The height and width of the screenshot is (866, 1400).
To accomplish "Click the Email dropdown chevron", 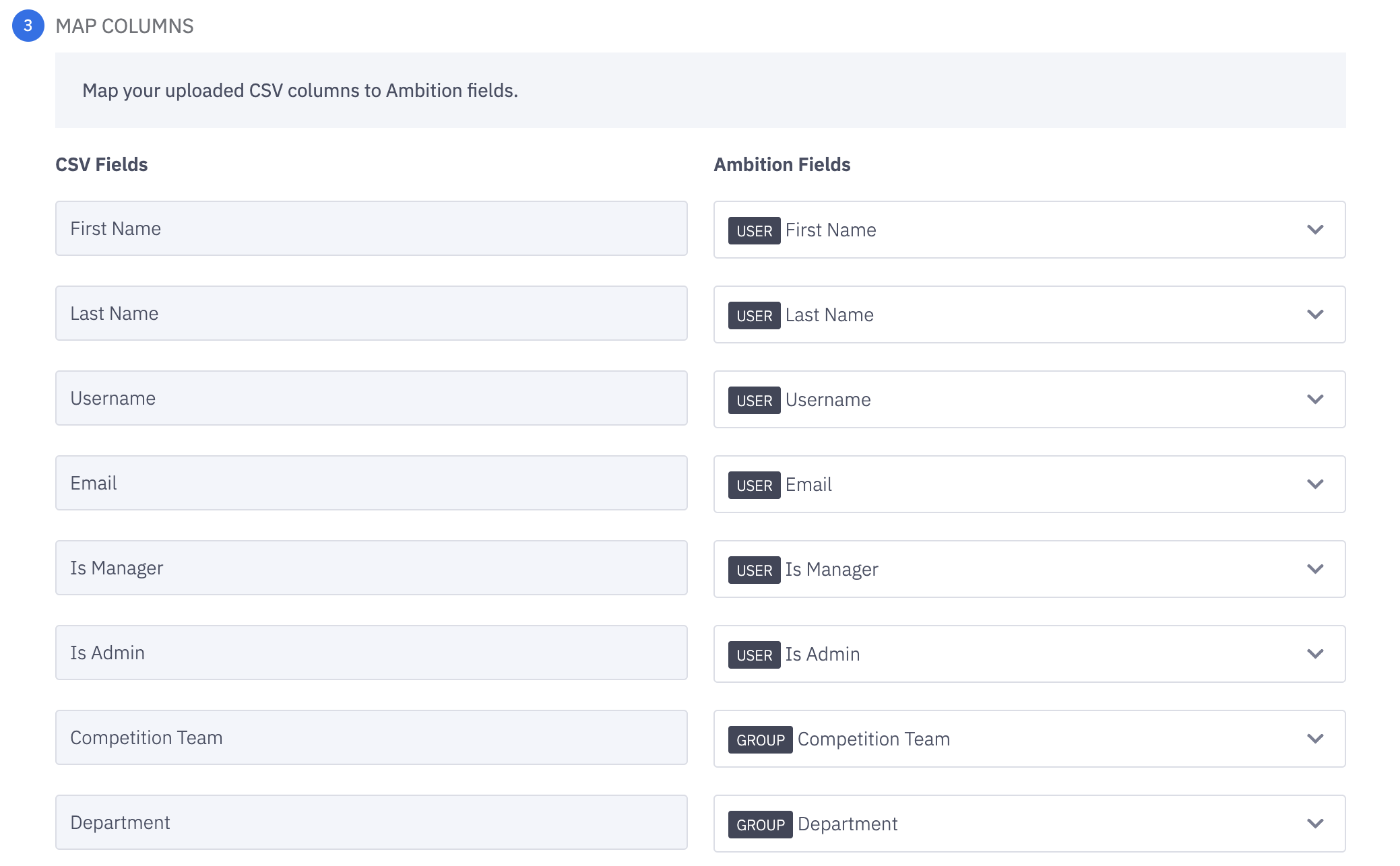I will [1314, 485].
